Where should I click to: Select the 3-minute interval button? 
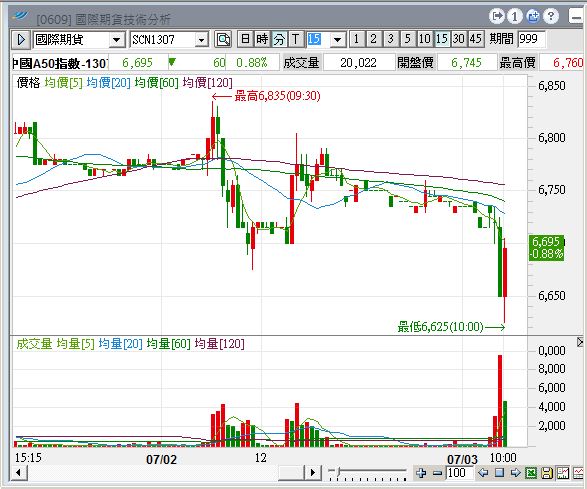click(x=390, y=39)
